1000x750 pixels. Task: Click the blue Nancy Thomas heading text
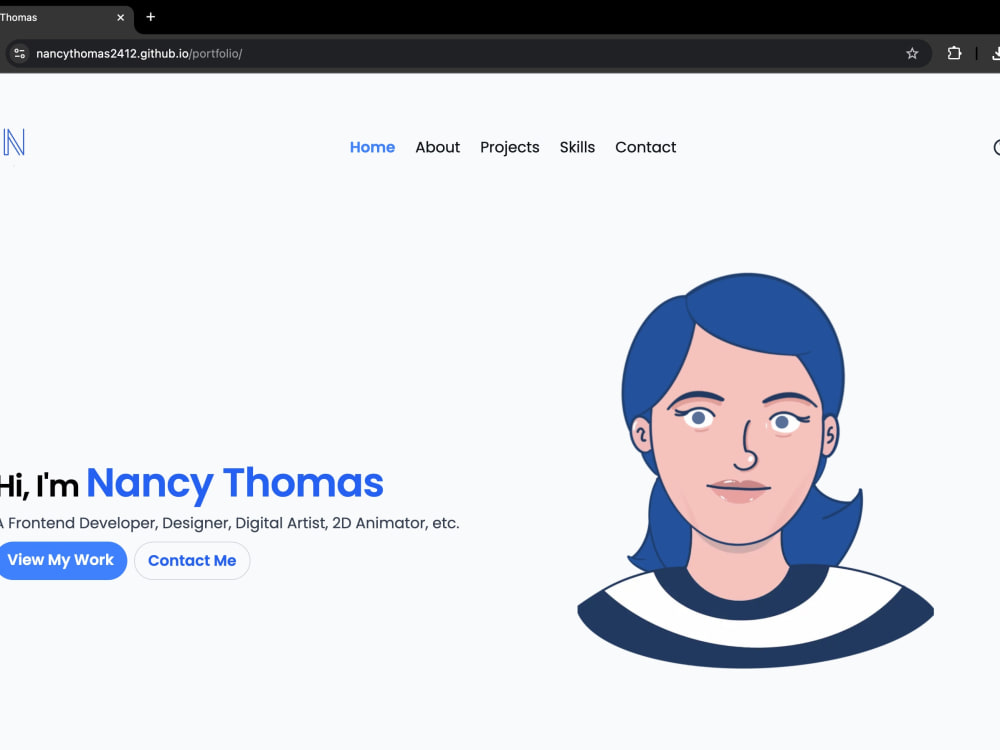click(235, 483)
